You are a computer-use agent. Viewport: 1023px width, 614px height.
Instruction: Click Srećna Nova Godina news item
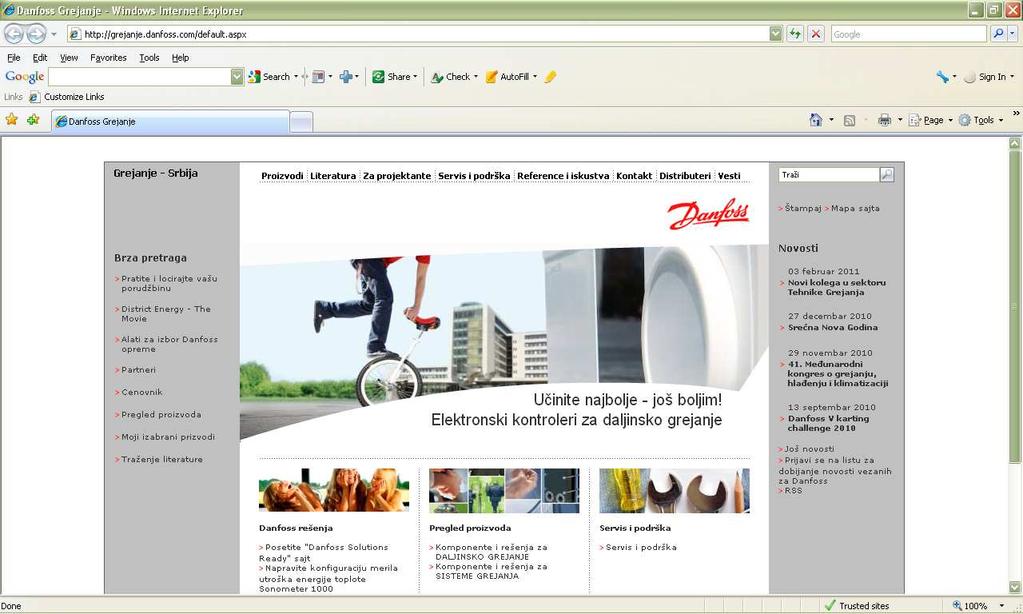(832, 328)
